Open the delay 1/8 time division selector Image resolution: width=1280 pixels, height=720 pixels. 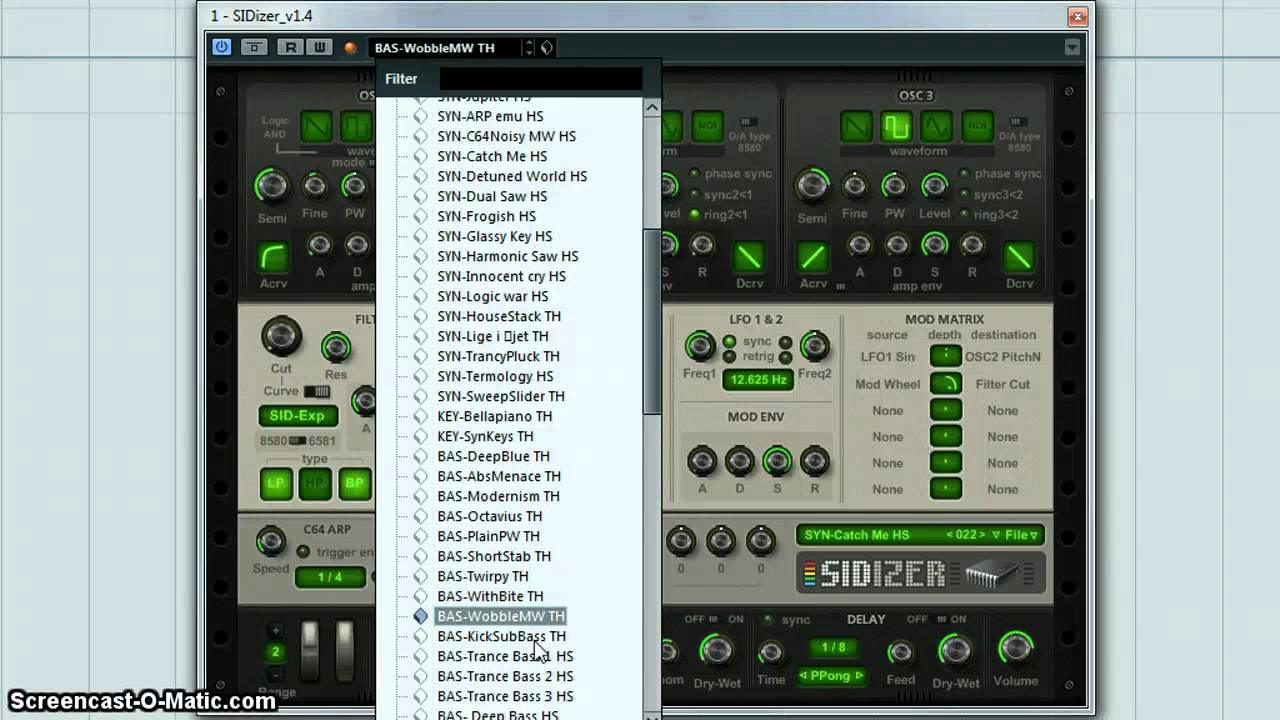click(833, 647)
